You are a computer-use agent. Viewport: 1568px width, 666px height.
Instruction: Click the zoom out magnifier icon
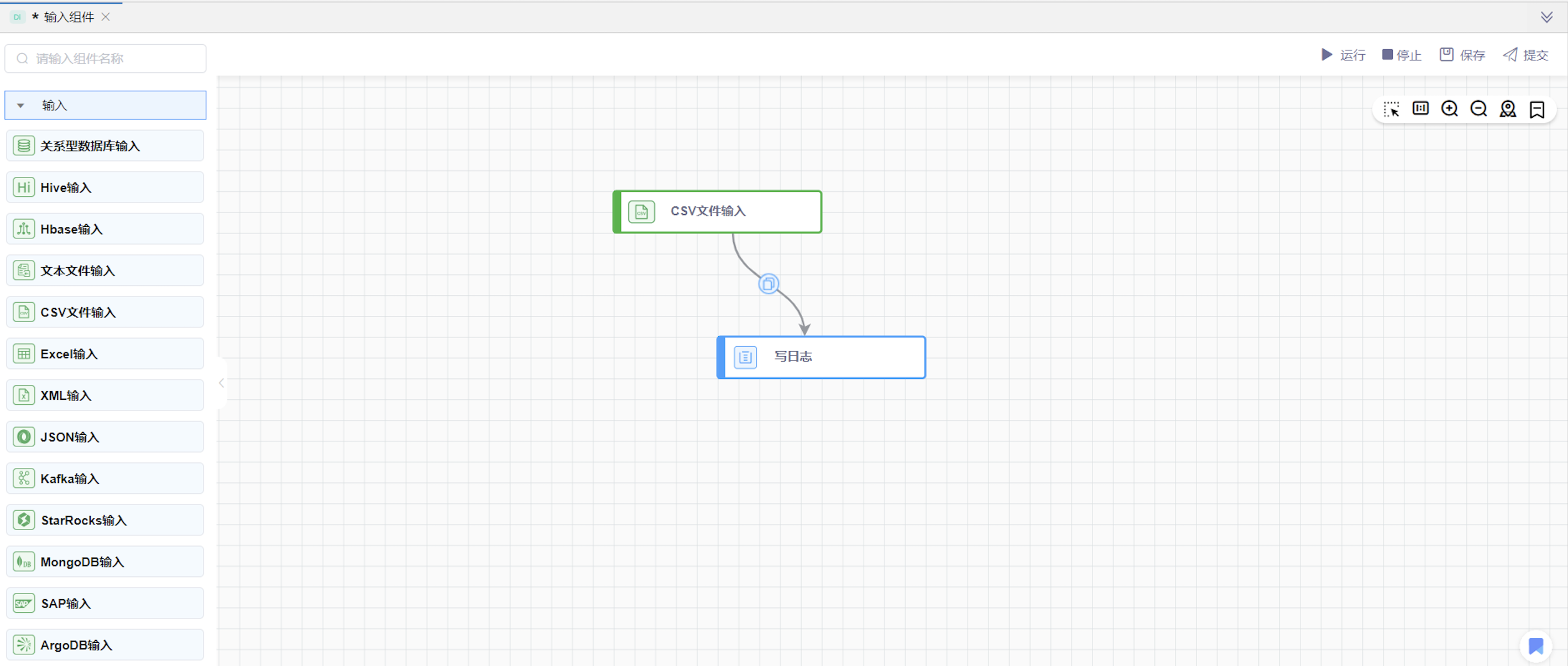1478,108
